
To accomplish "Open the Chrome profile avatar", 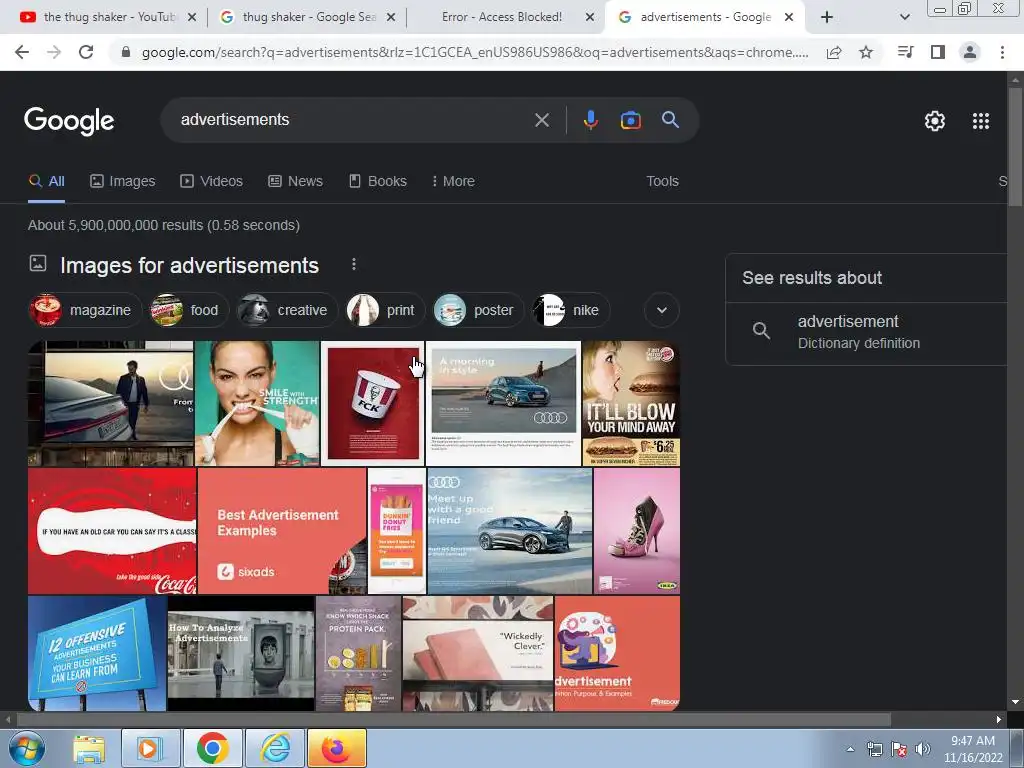I will click(x=970, y=52).
